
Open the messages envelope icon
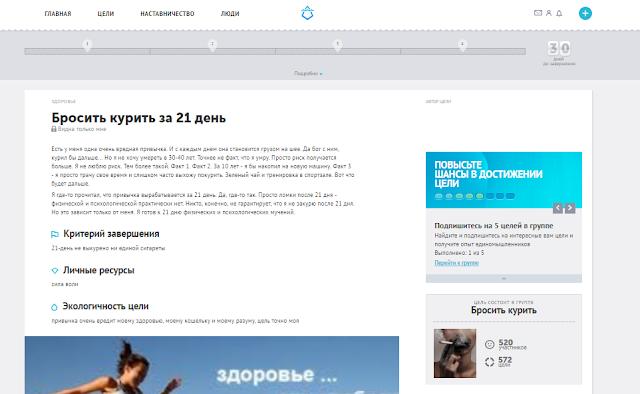click(x=538, y=13)
